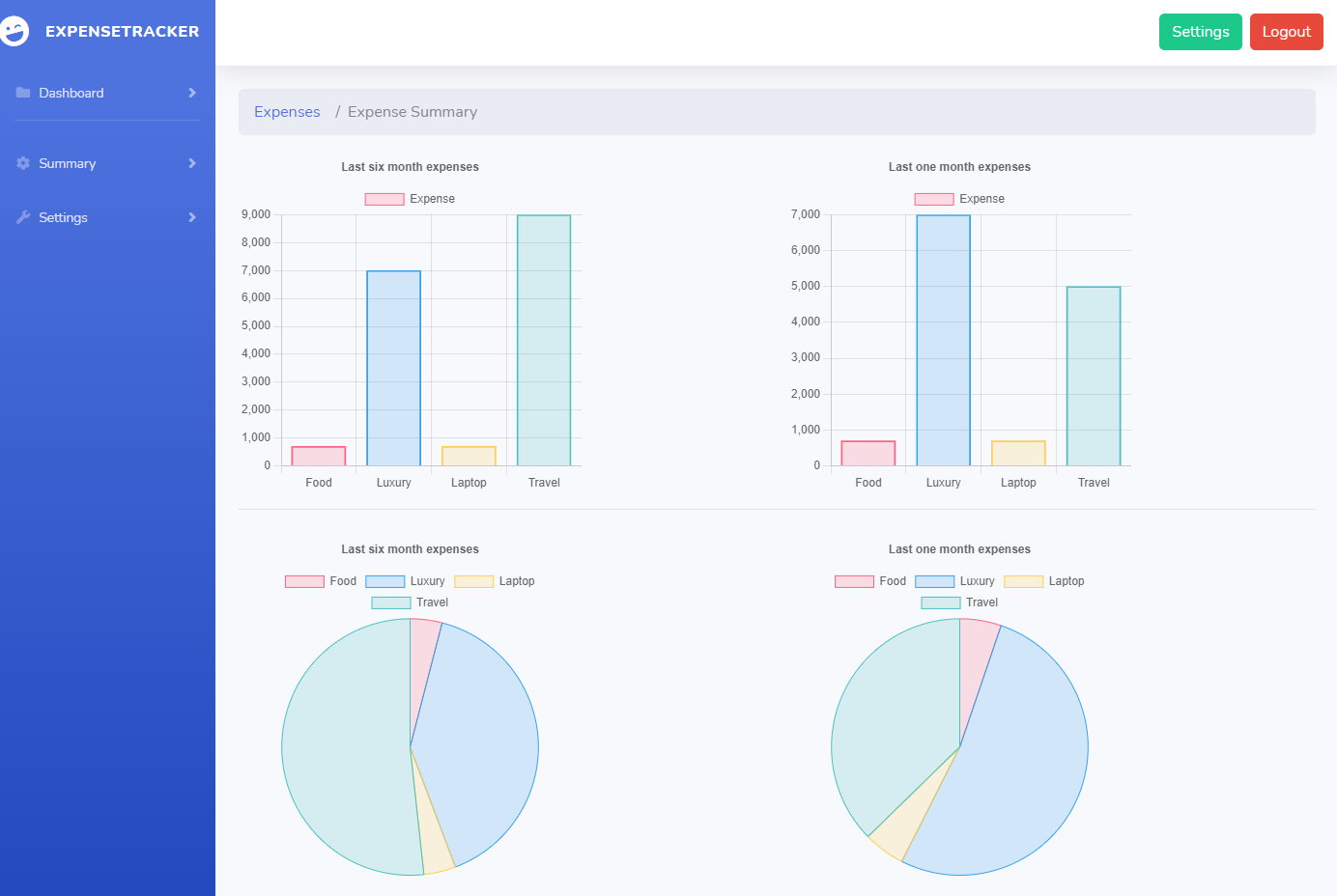Toggle Food legend in one month pie chart

870,581
